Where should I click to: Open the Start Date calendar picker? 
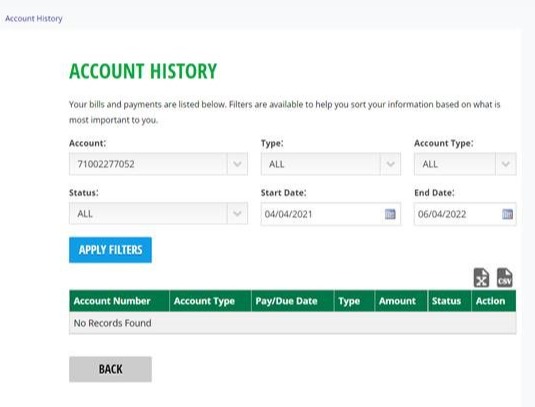click(390, 214)
